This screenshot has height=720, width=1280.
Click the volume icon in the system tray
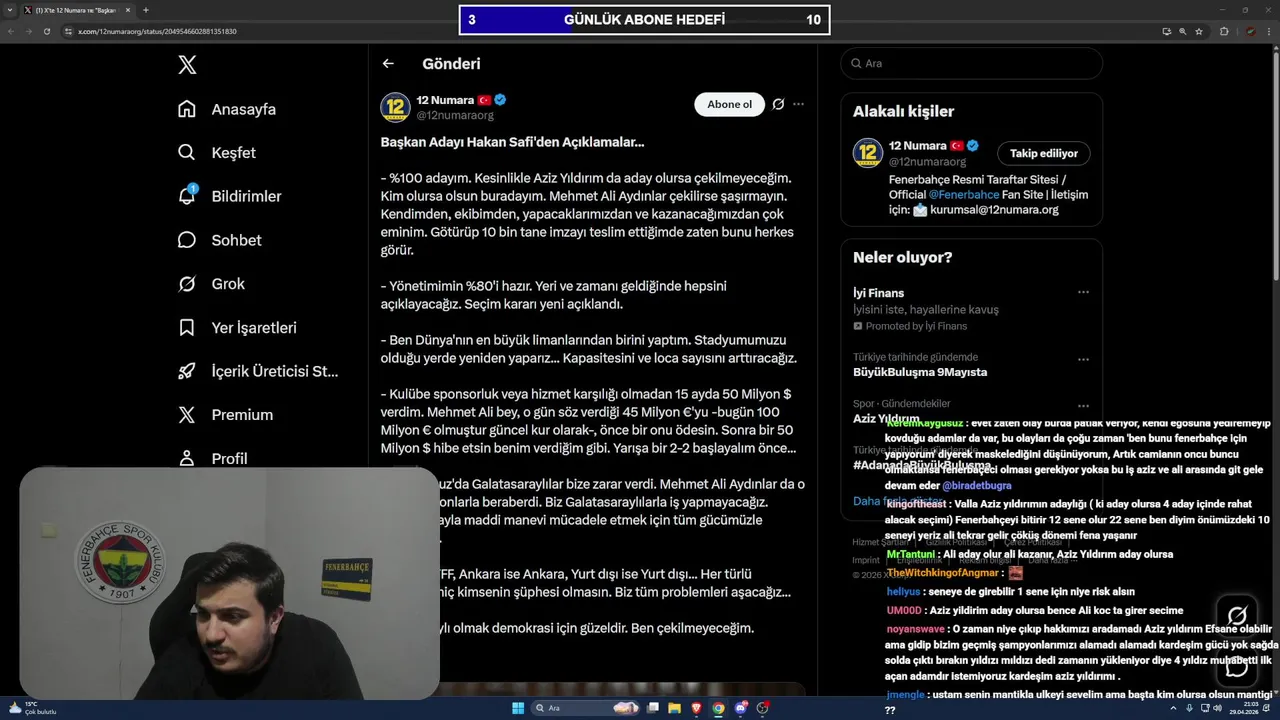tap(1217, 708)
